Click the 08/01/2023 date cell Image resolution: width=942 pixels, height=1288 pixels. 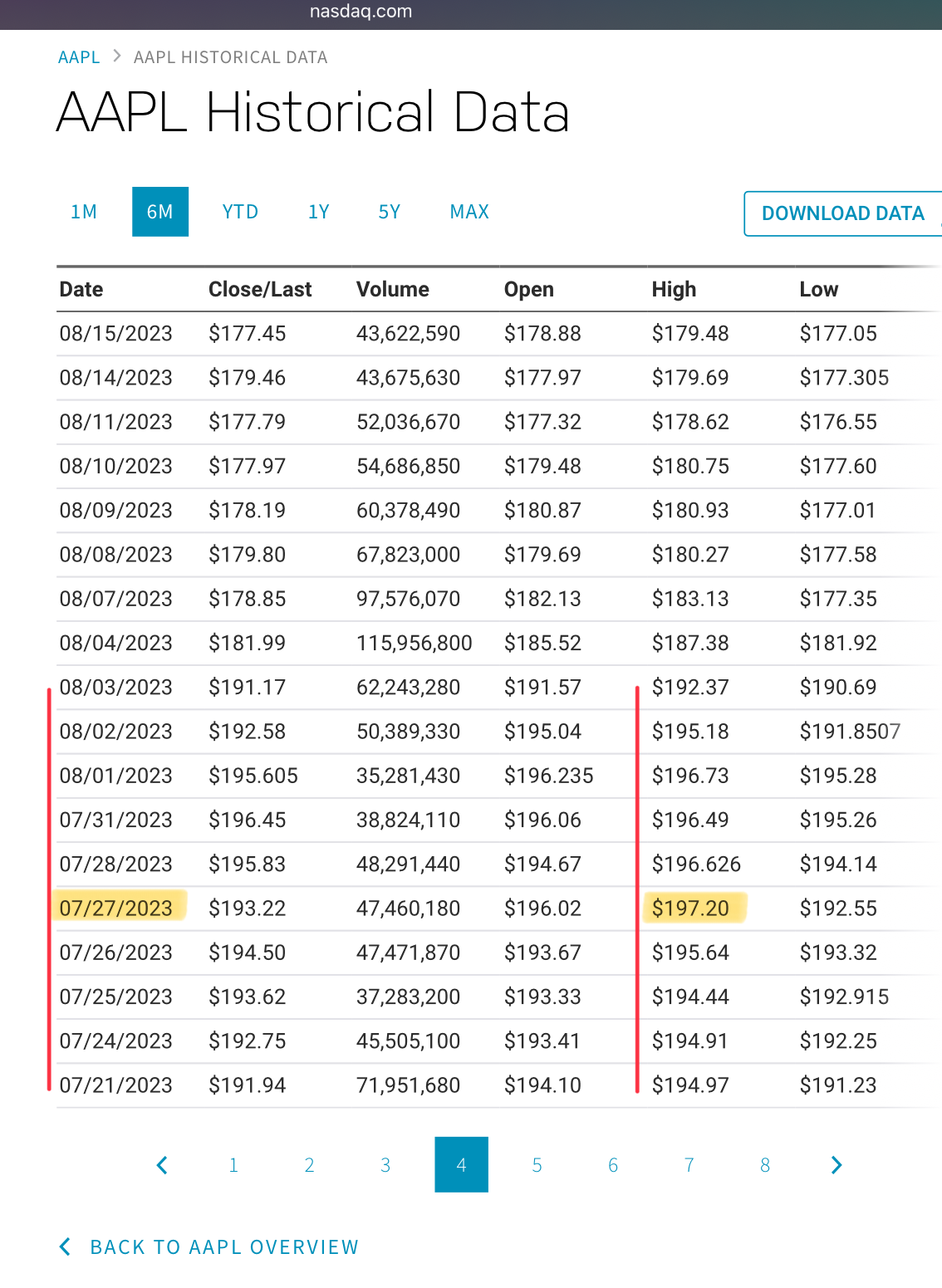(x=116, y=776)
